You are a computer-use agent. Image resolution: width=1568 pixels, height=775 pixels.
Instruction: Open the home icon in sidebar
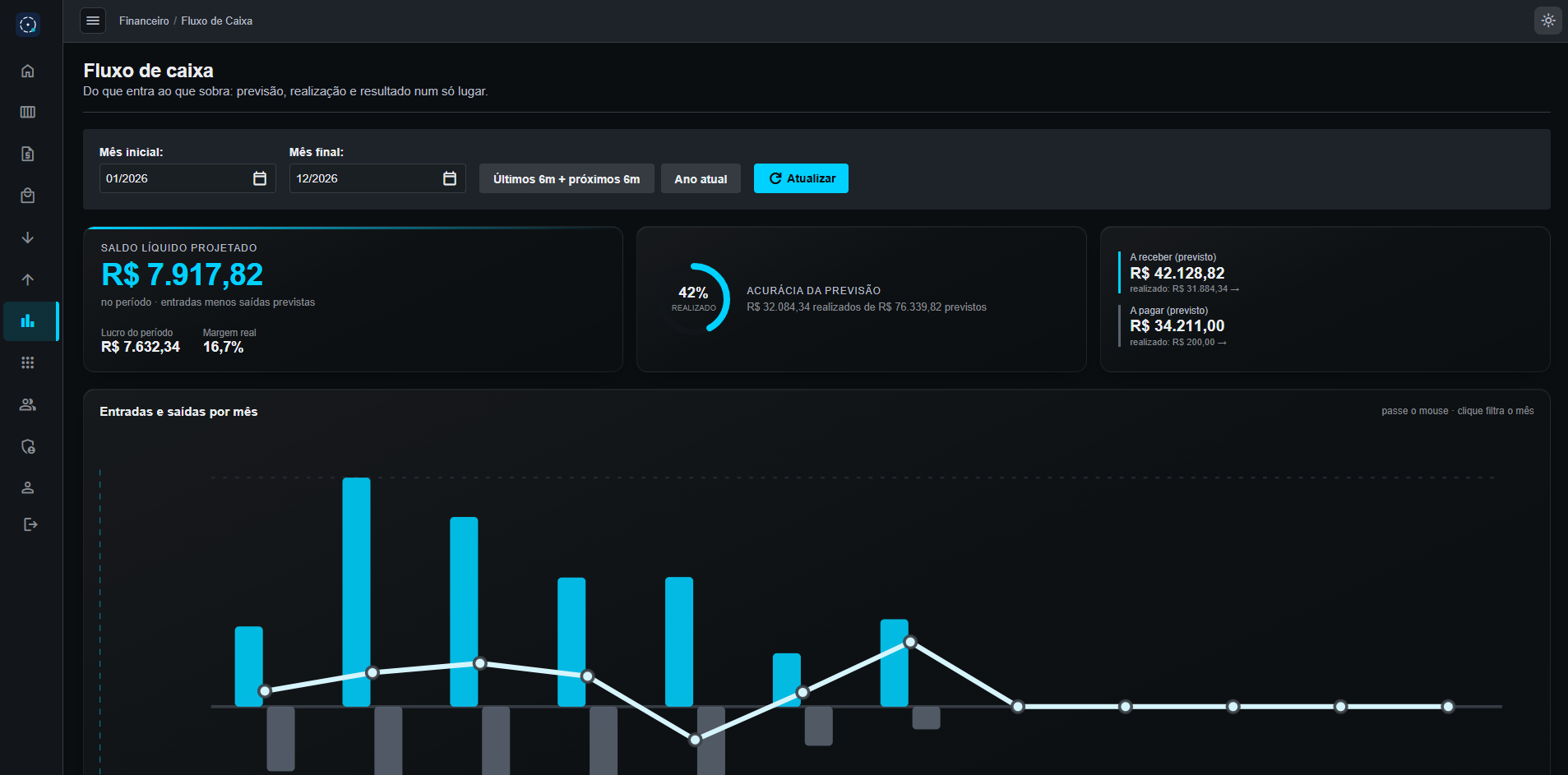tap(28, 71)
